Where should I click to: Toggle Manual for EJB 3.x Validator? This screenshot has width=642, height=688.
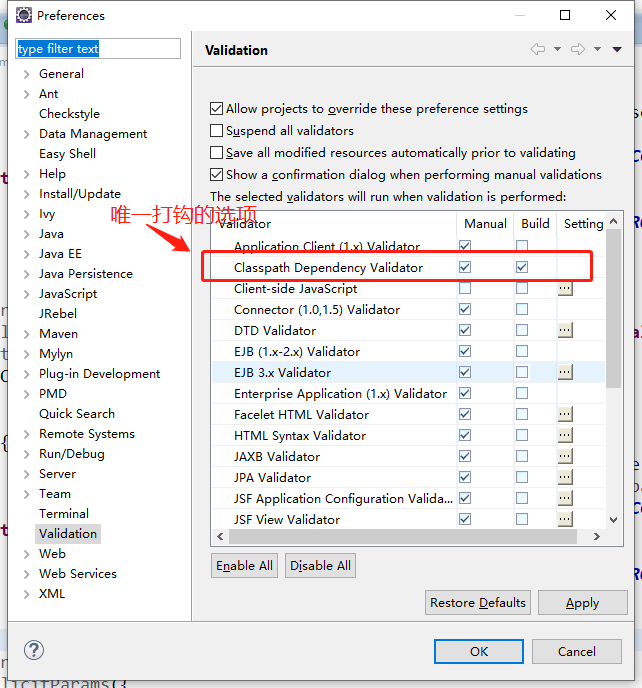click(x=465, y=372)
